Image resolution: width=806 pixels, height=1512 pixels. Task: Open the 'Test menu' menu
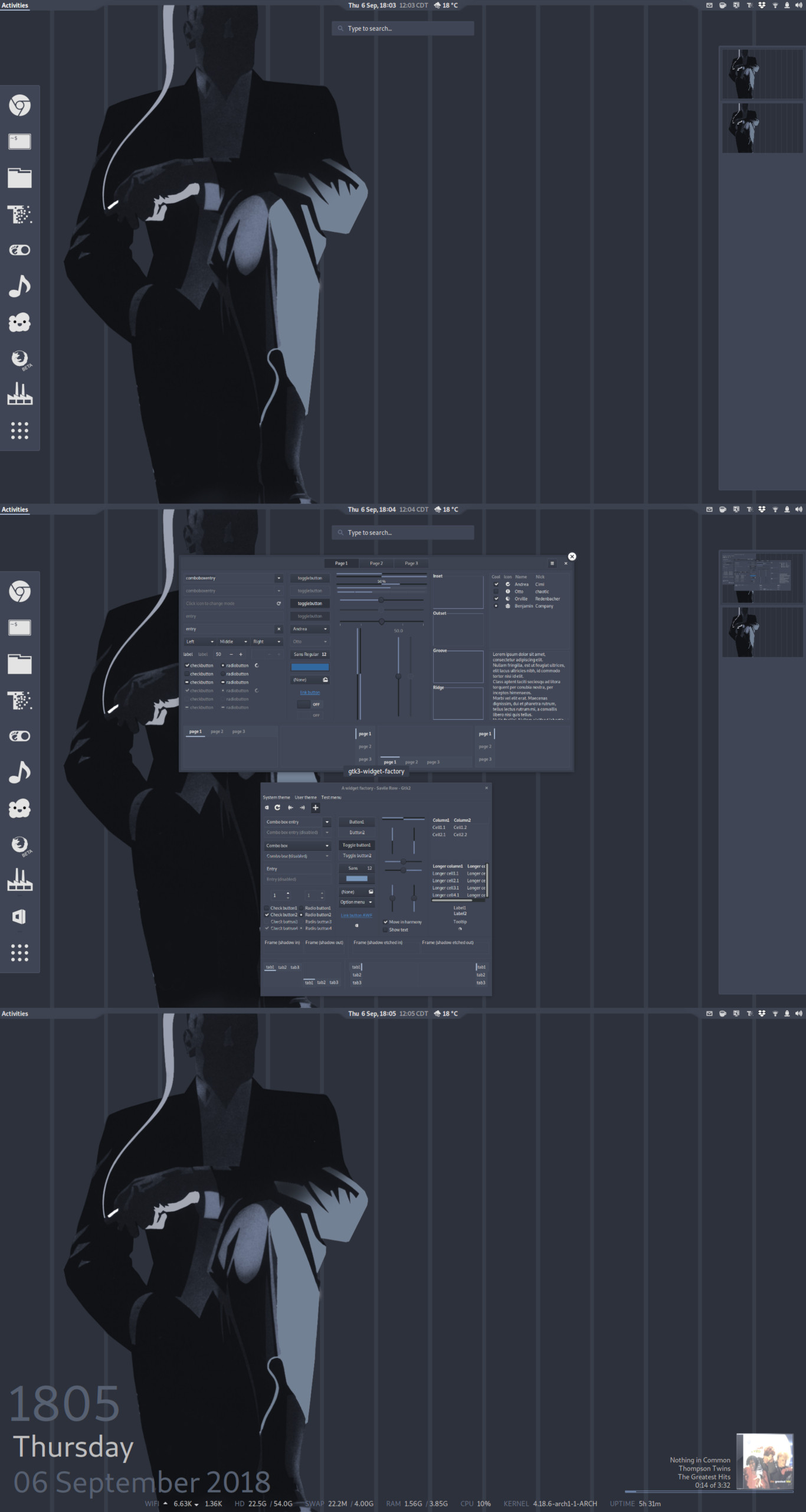[x=331, y=797]
